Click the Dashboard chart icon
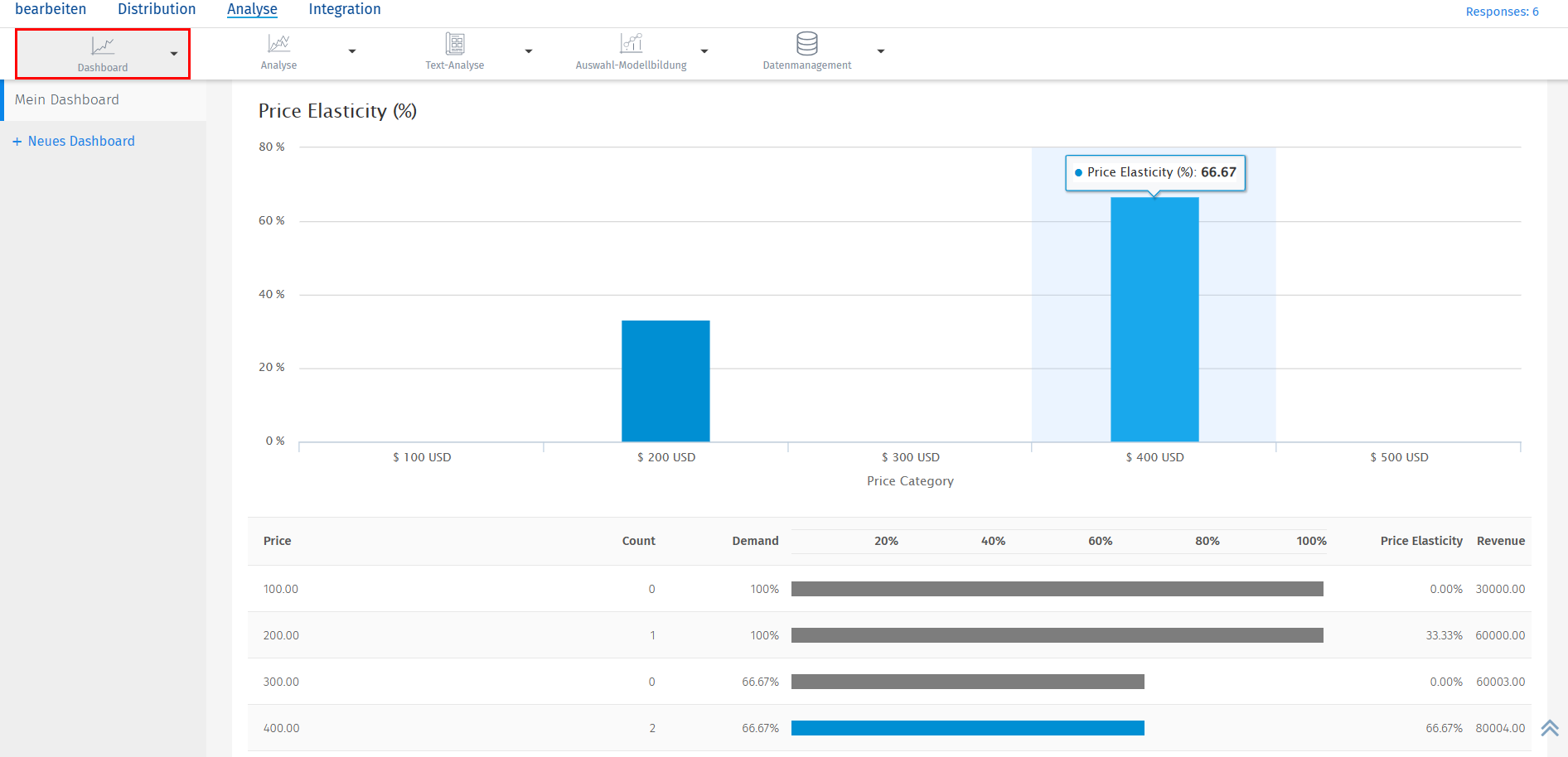 click(x=103, y=46)
